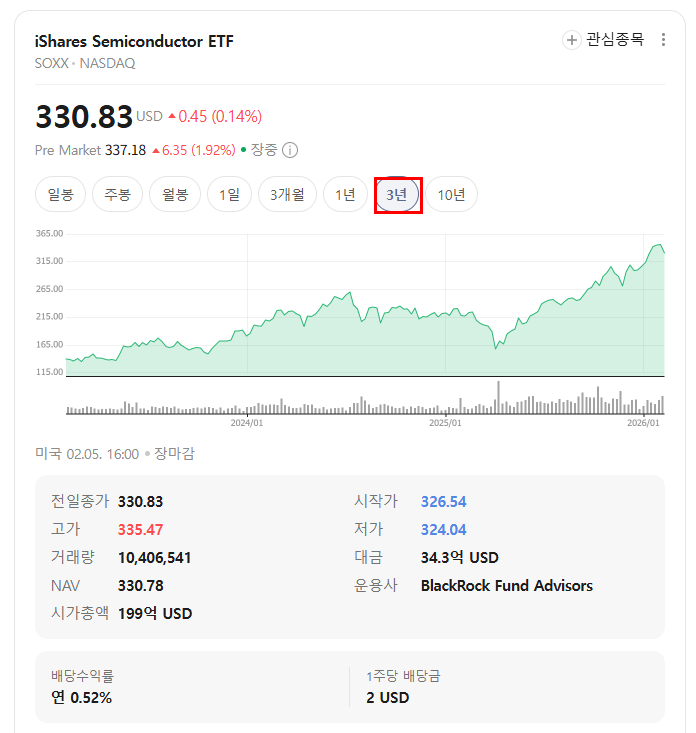Switch the chart to 10년 range

(452, 194)
